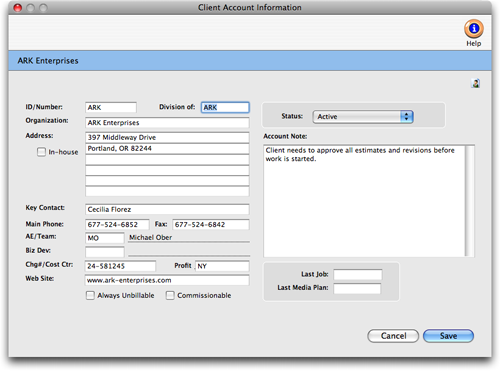This screenshot has height=371, width=500.
Task: Select the address line 397 Middleway Drive
Action: click(167, 137)
